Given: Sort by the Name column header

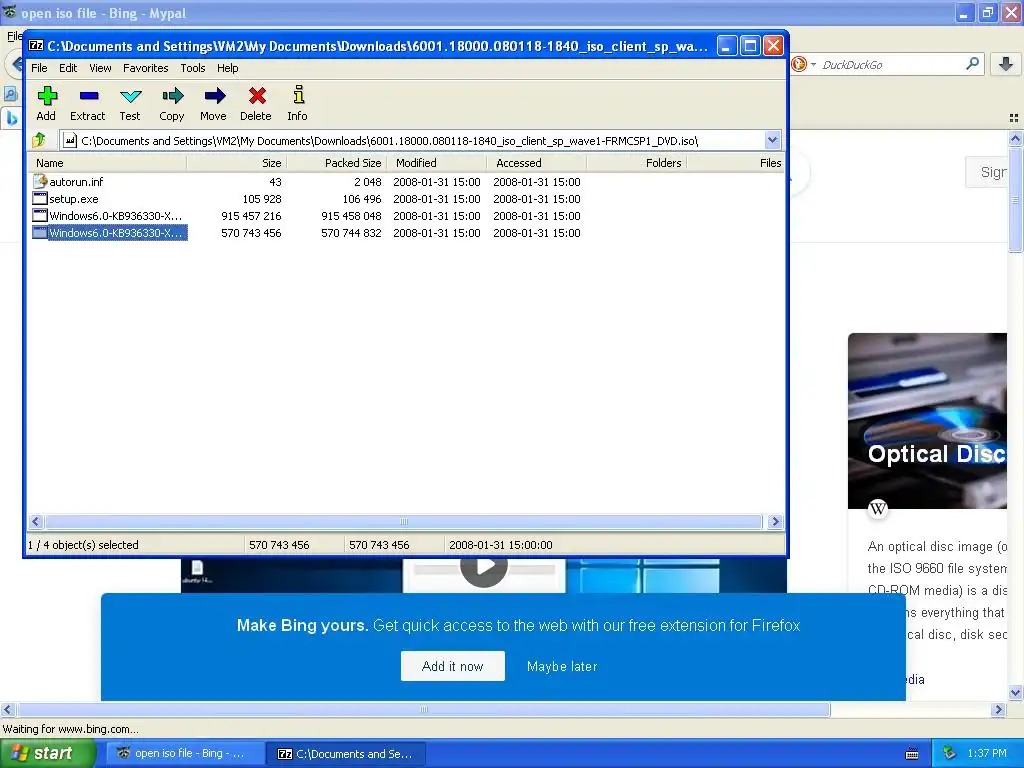Looking at the screenshot, I should (107, 163).
